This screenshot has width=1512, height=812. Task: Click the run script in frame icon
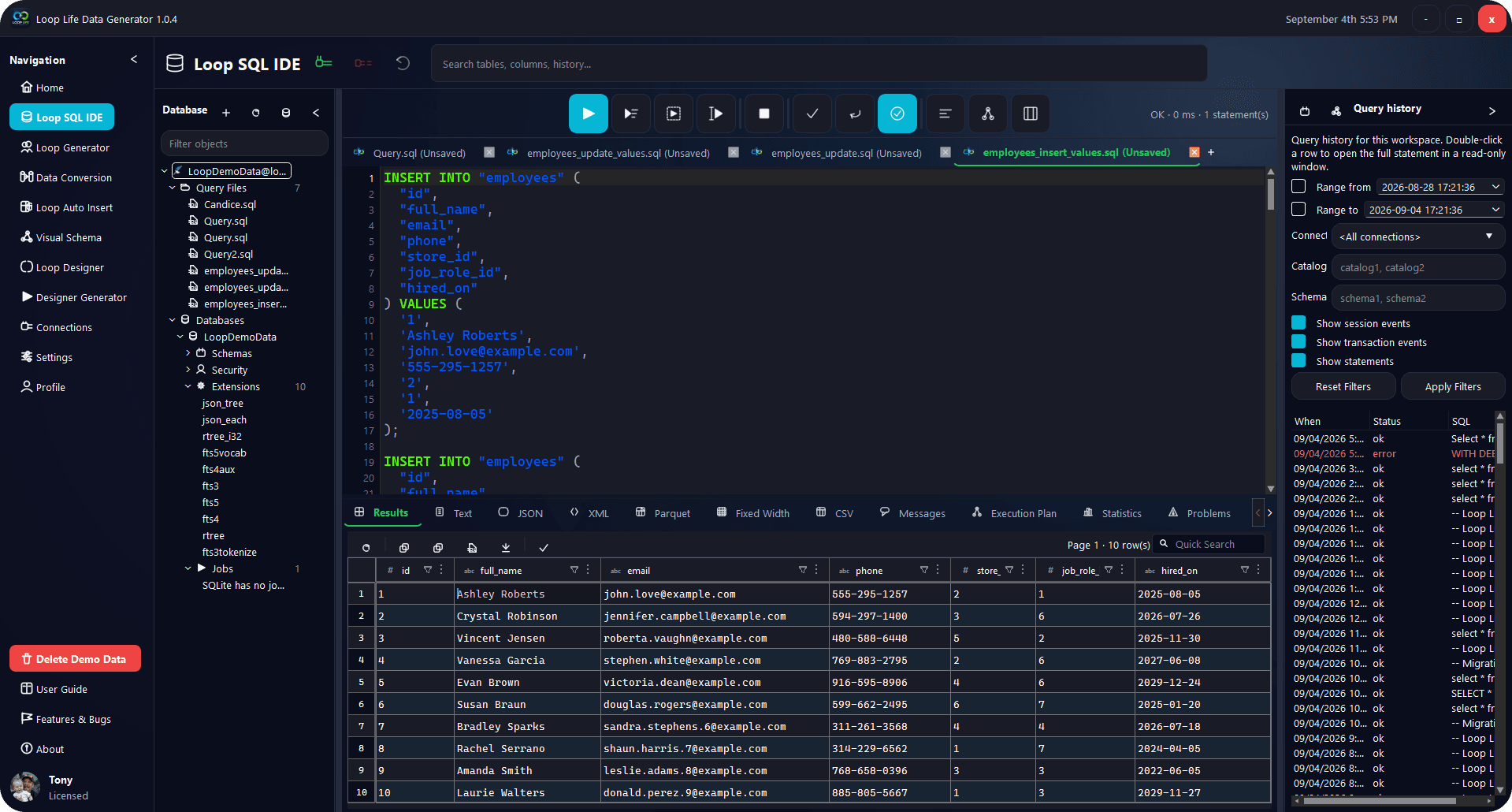click(x=673, y=114)
